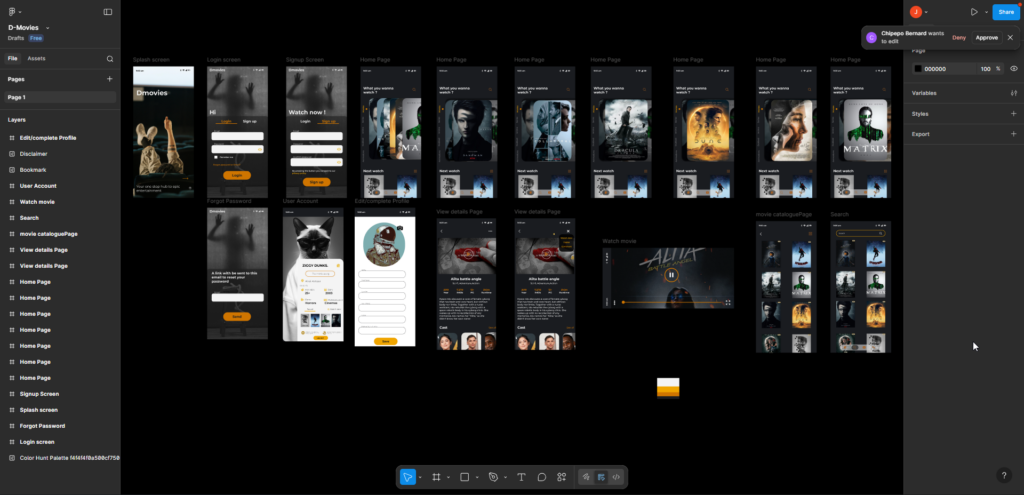The width and height of the screenshot is (1024, 495).
Task: Click the Forgot Password frame label on canvas
Action: (x=229, y=201)
